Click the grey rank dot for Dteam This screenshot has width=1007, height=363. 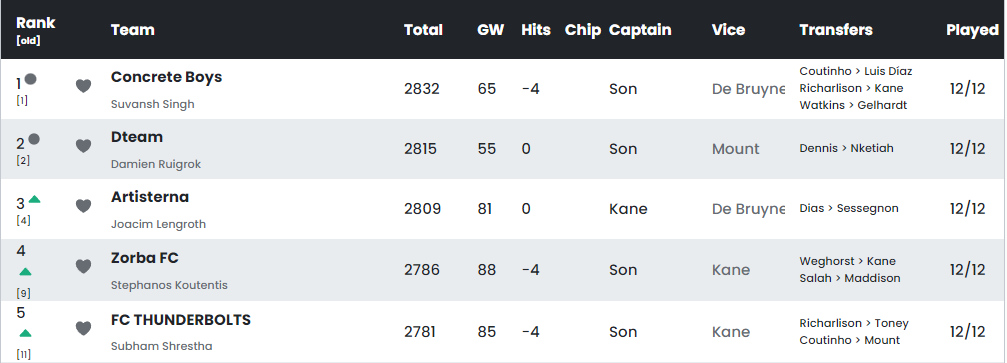coord(34,139)
